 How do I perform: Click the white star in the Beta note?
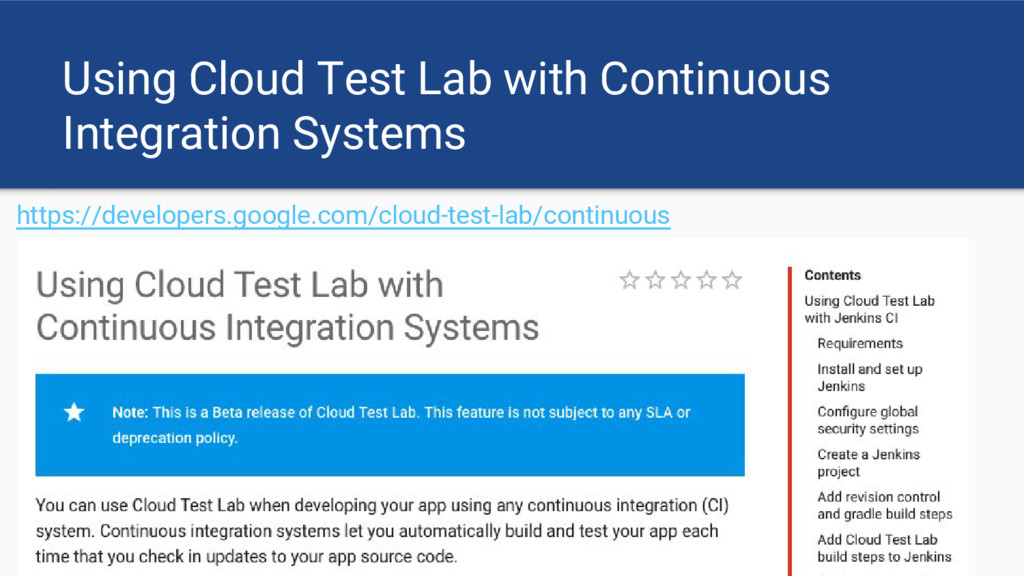tap(74, 412)
